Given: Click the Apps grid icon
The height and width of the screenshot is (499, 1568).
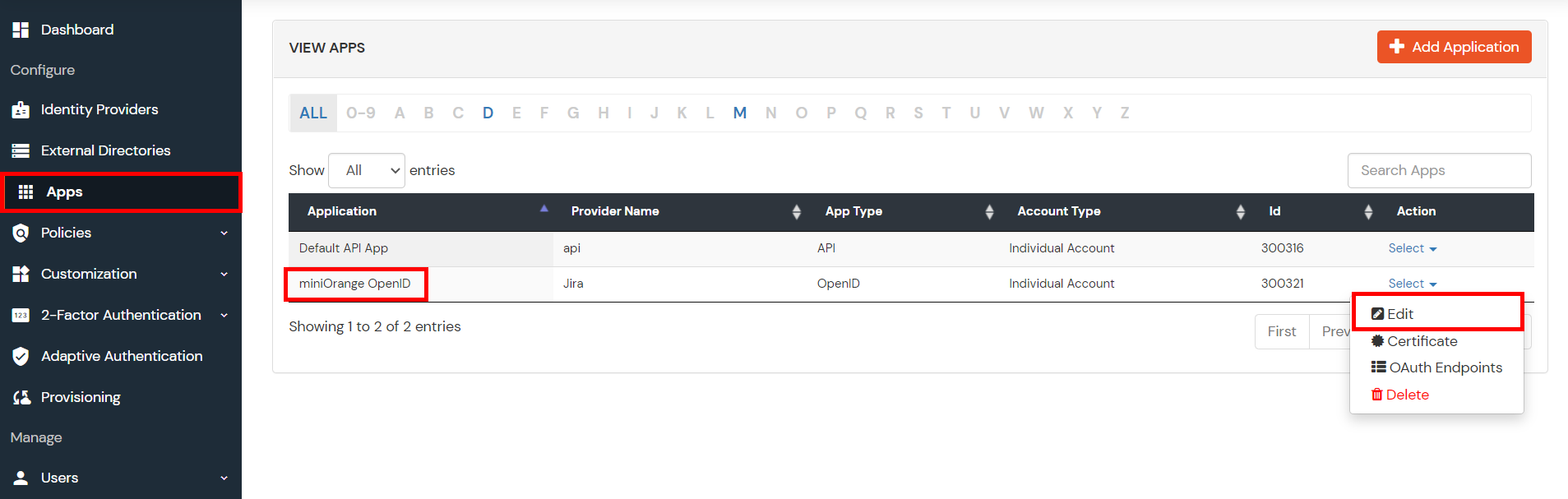Looking at the screenshot, I should tap(26, 192).
